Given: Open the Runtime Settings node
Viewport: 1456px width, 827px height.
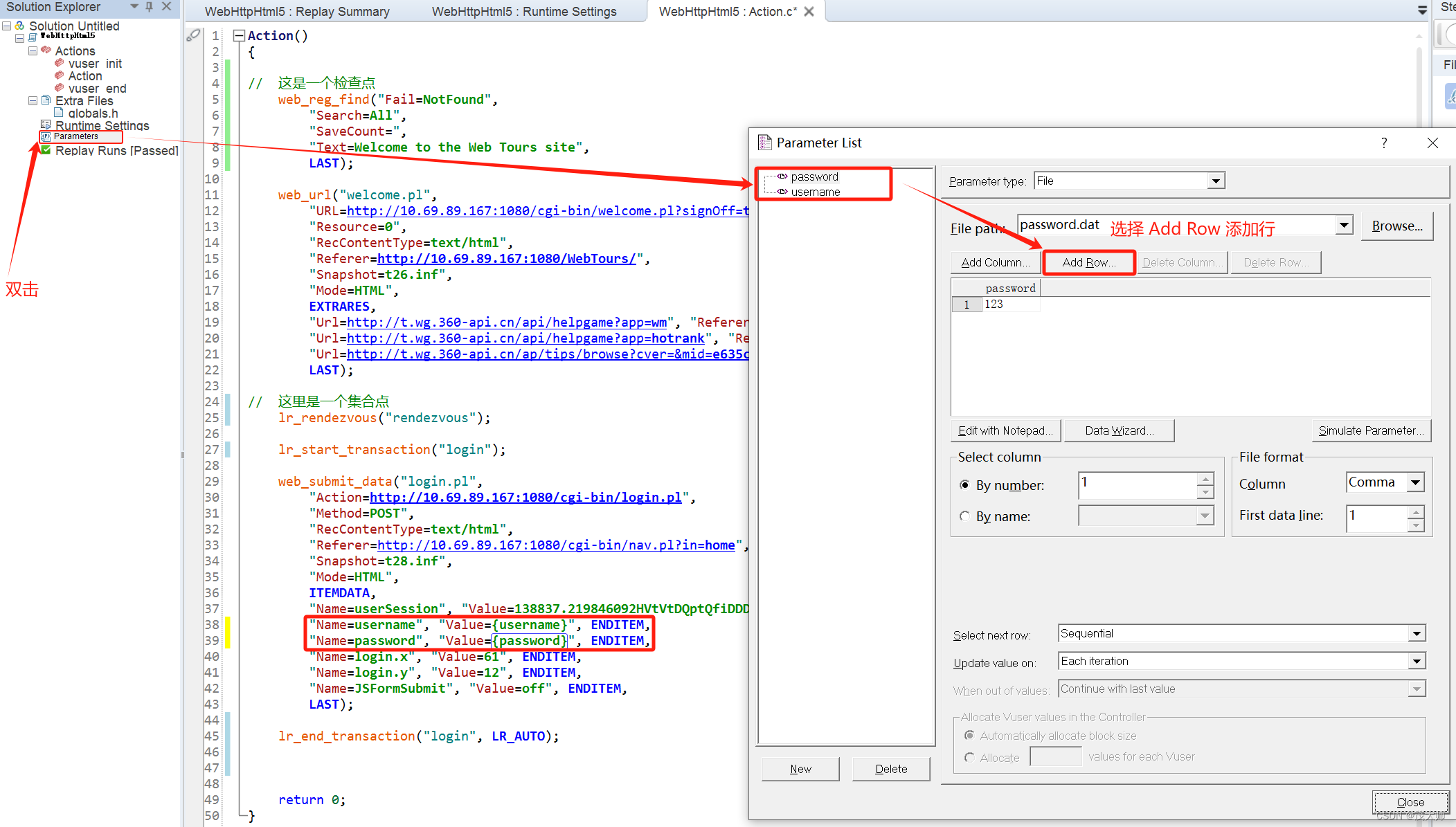Looking at the screenshot, I should (x=102, y=125).
